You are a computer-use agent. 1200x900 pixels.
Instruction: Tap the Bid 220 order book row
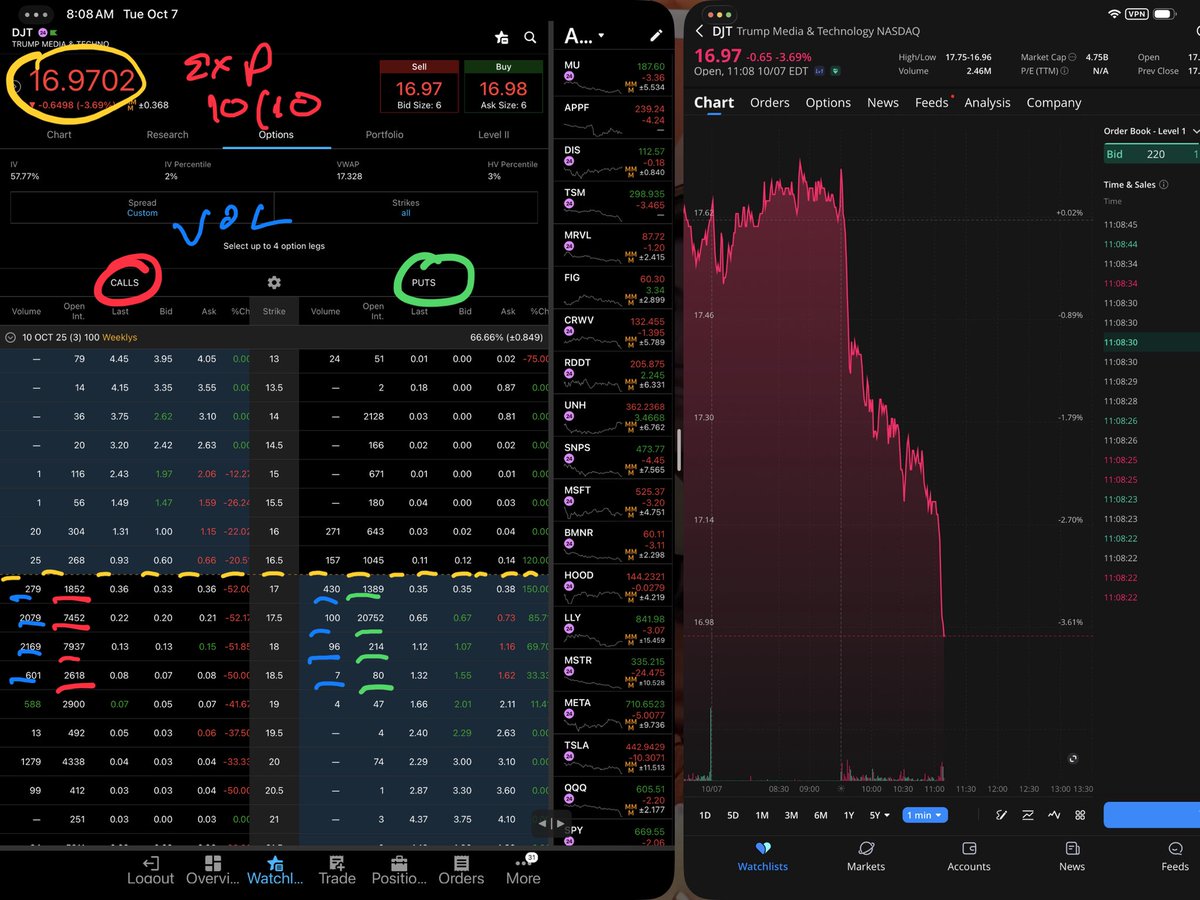(1151, 154)
